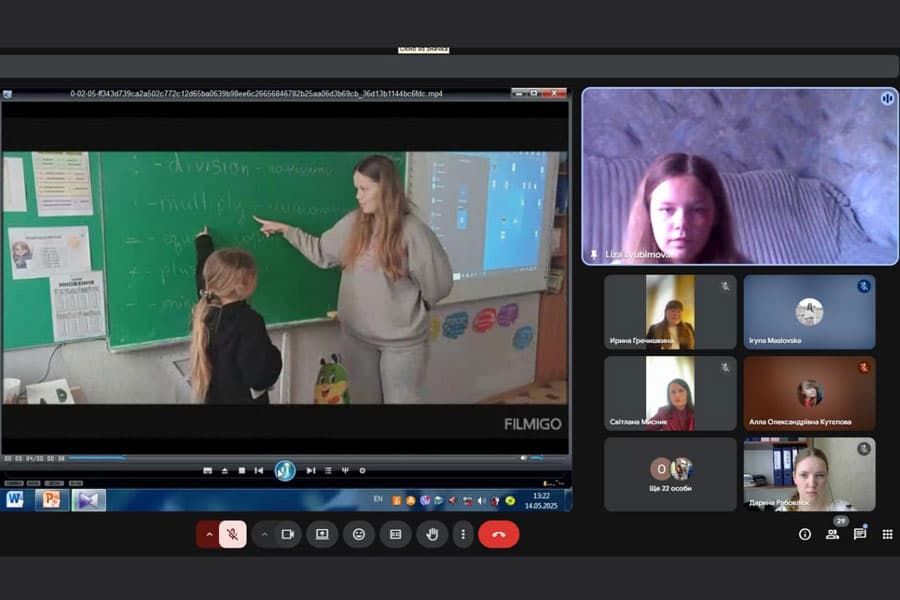This screenshot has width=900, height=600.
Task: Click muted mic icon on Ирина Гречишкина tile
Action: (725, 286)
